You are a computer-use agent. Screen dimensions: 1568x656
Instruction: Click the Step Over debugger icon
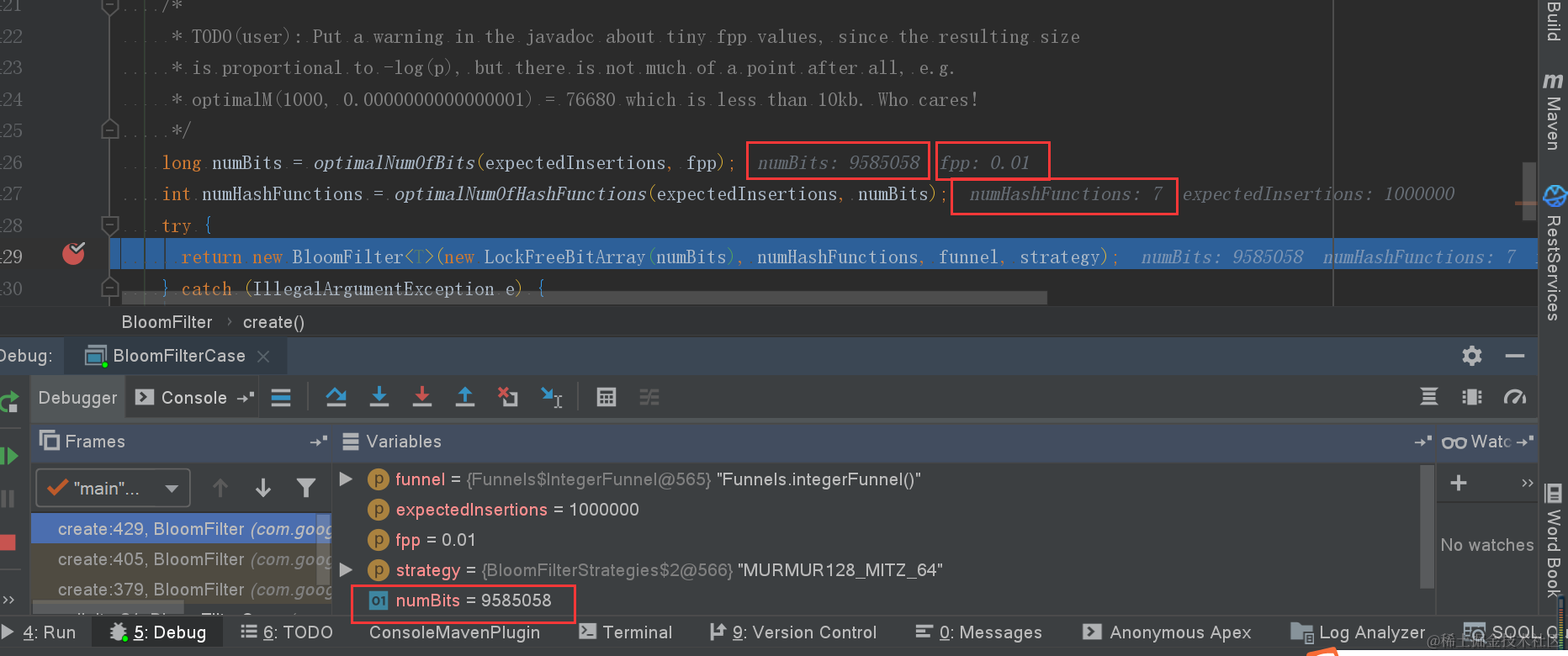click(336, 397)
